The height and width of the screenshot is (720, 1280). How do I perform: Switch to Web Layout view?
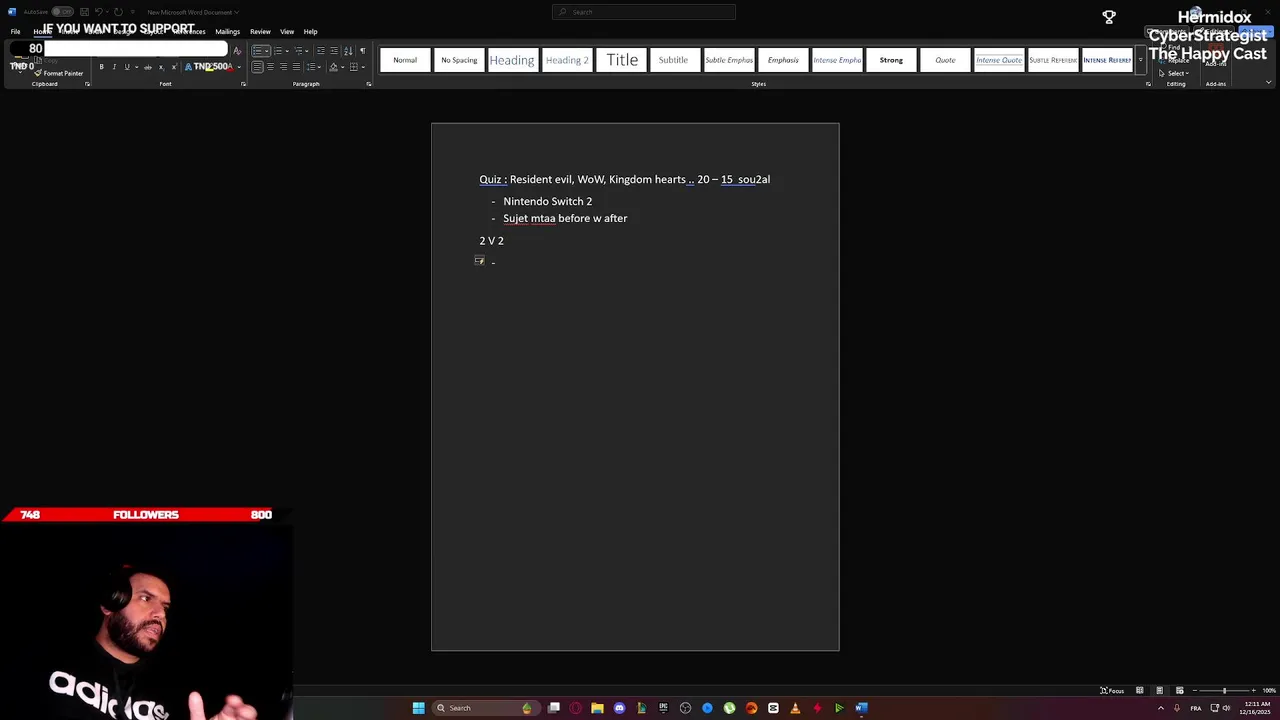pyautogui.click(x=1179, y=691)
